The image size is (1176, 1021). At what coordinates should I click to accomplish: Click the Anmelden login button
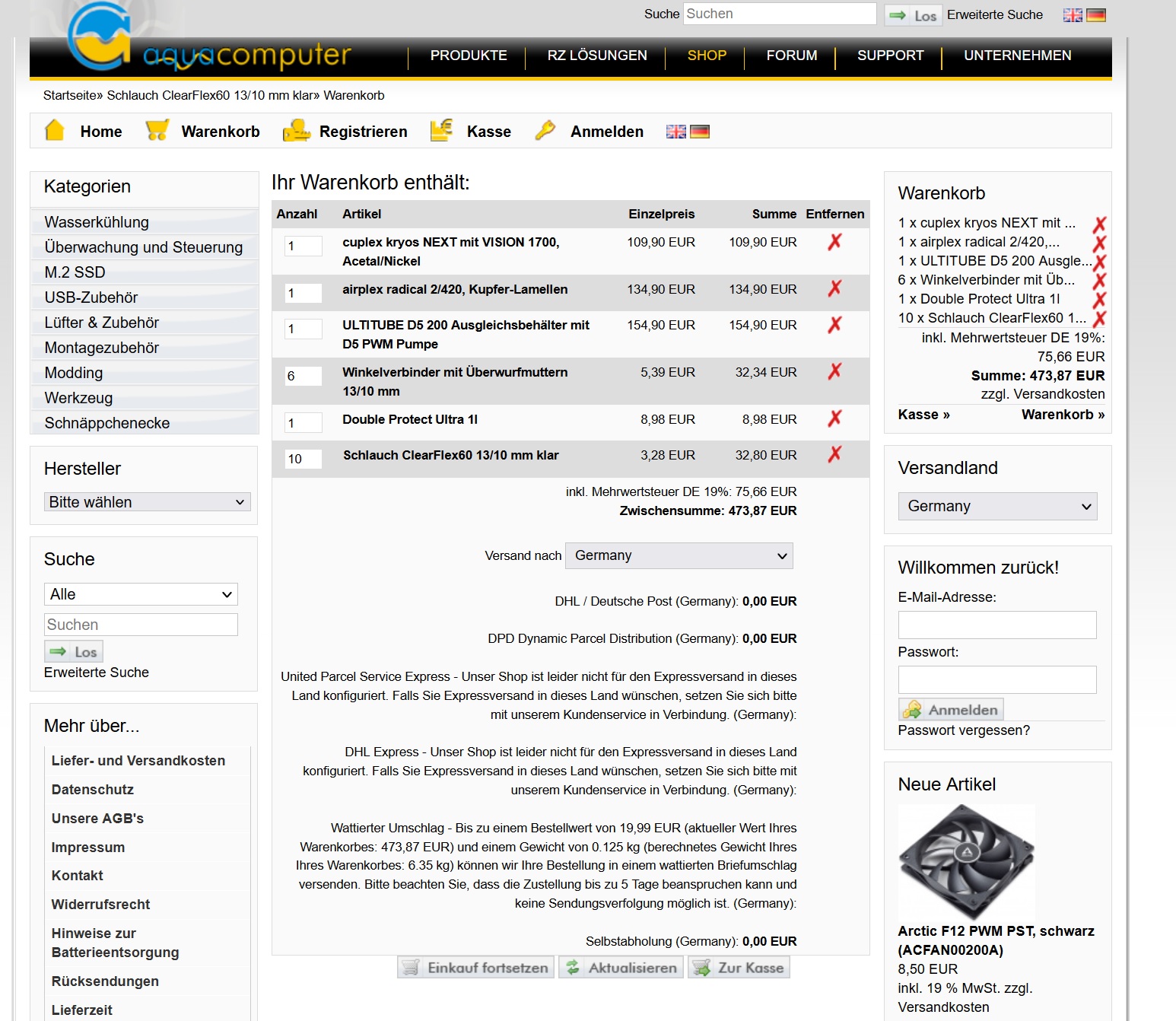[951, 709]
